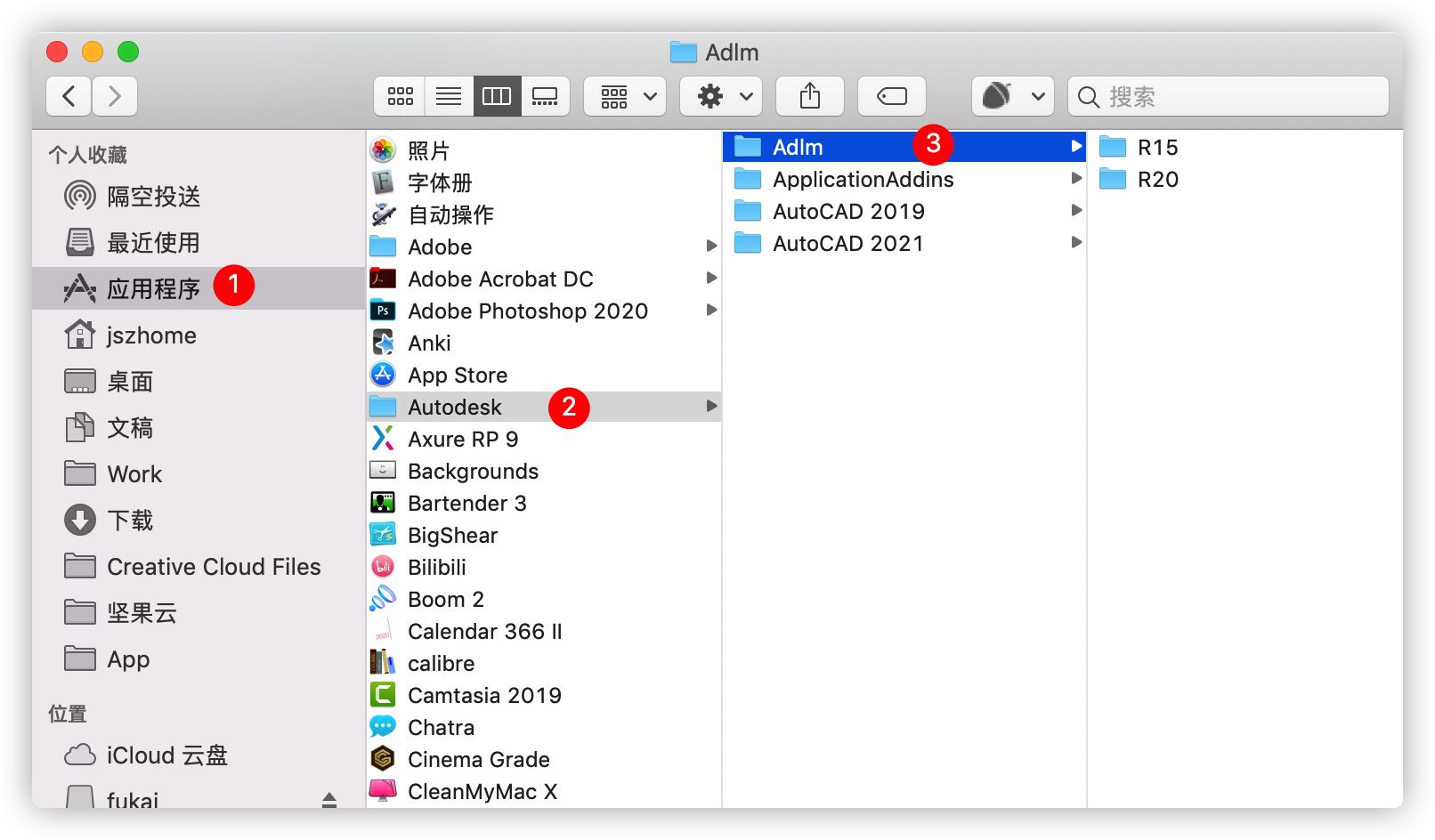The image size is (1435, 840).
Task: Go forward with the right chevron button
Action: [x=115, y=96]
